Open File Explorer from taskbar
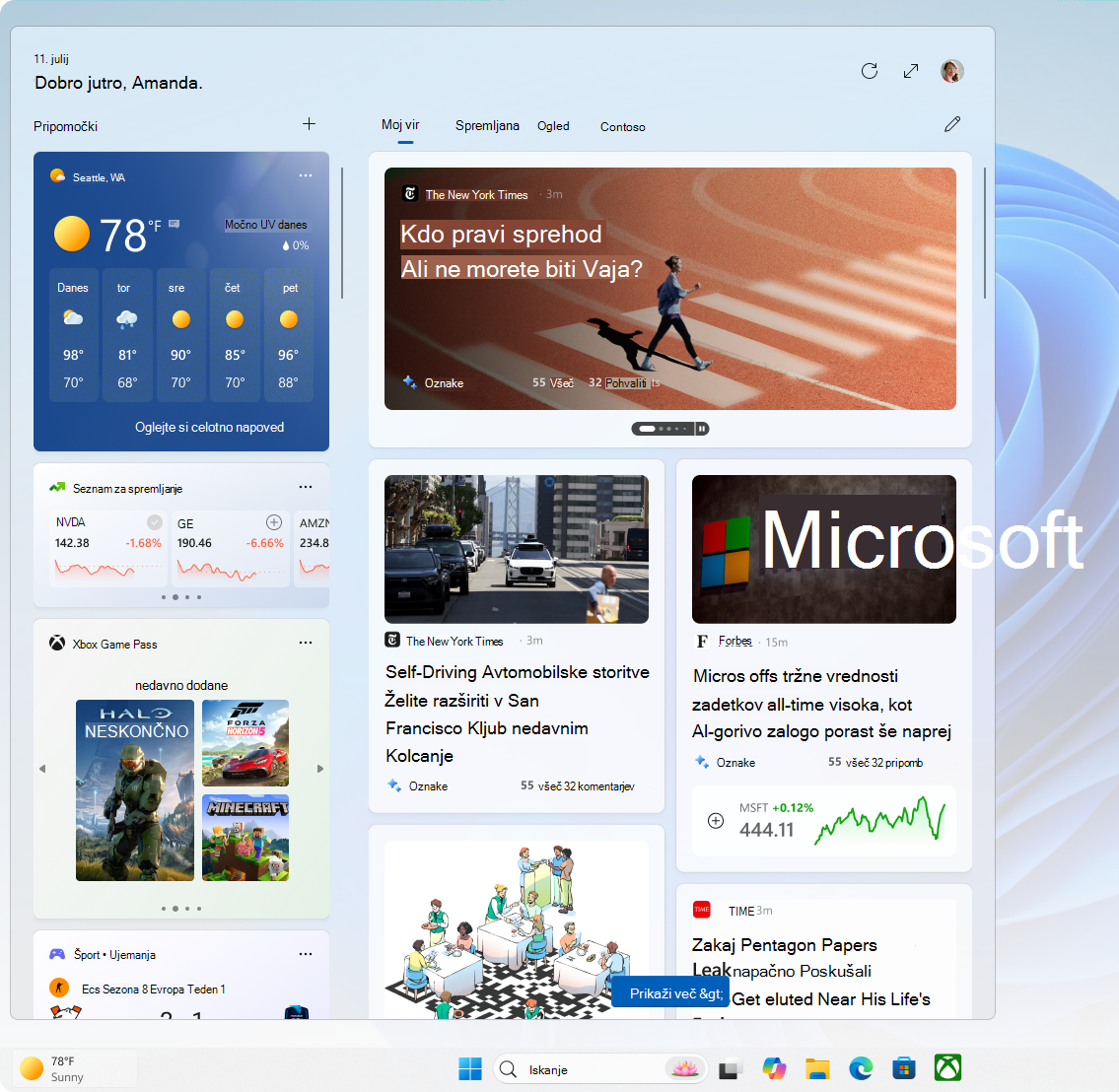Screen dimensions: 1119x1092 [x=817, y=1068]
